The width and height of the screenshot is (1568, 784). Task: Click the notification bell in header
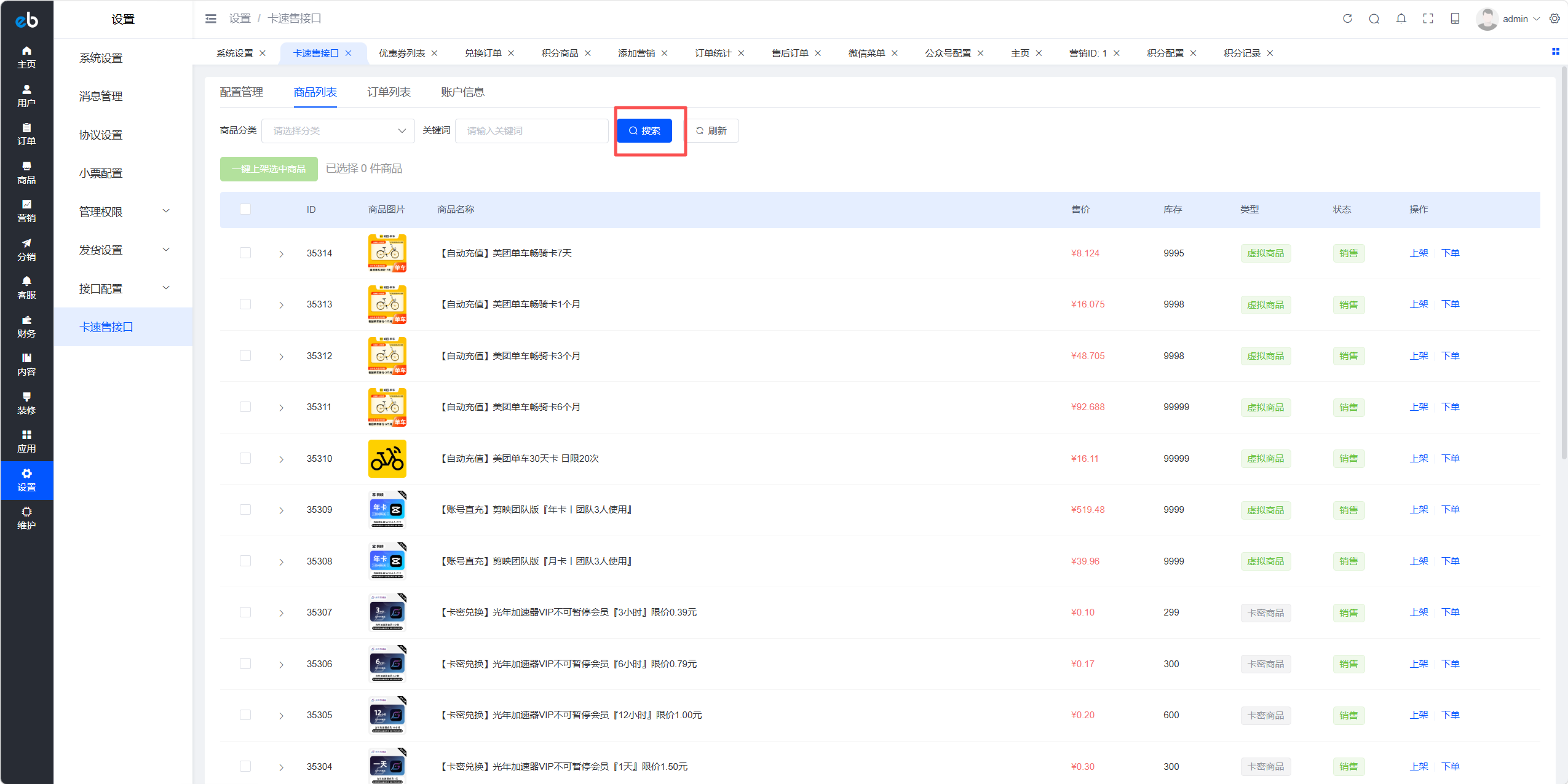tap(1401, 18)
